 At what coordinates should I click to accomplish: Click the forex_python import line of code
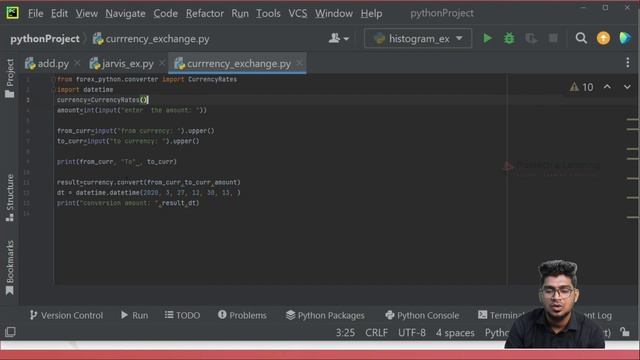147,79
